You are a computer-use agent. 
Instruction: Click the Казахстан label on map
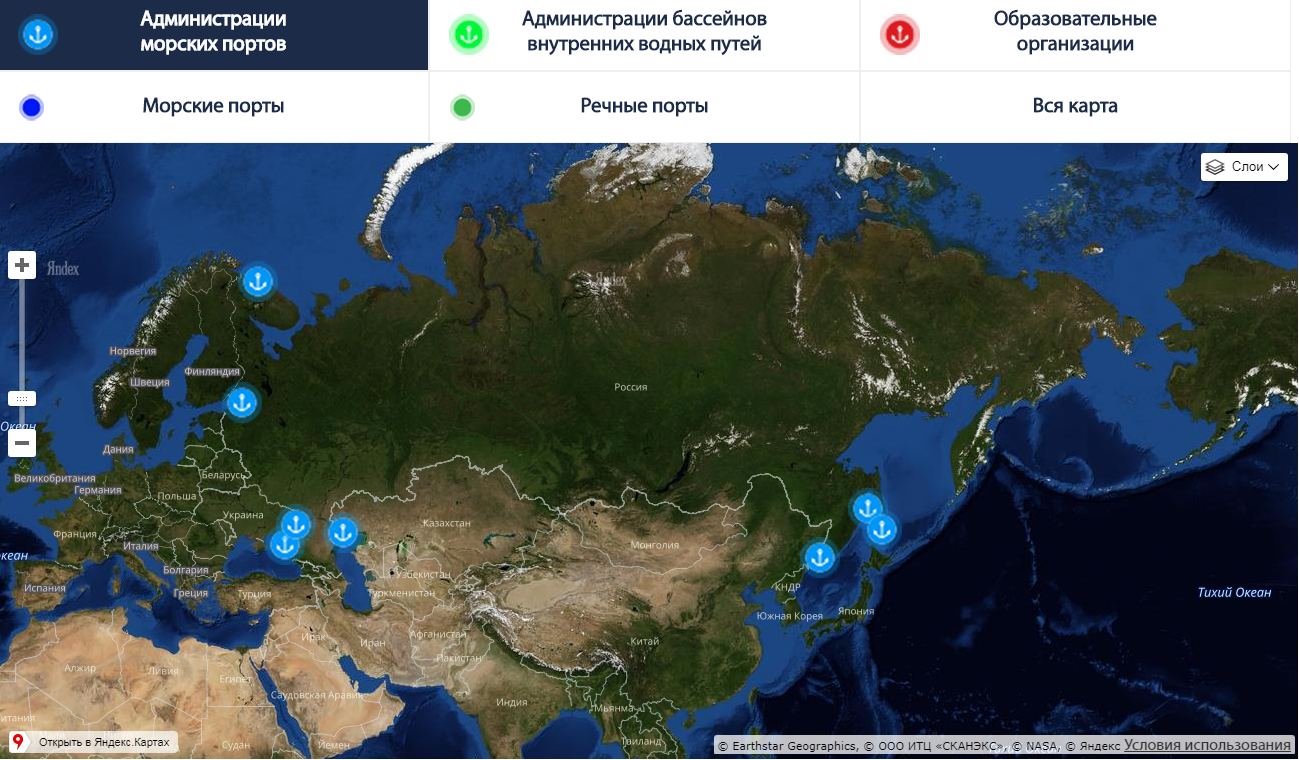pos(447,523)
